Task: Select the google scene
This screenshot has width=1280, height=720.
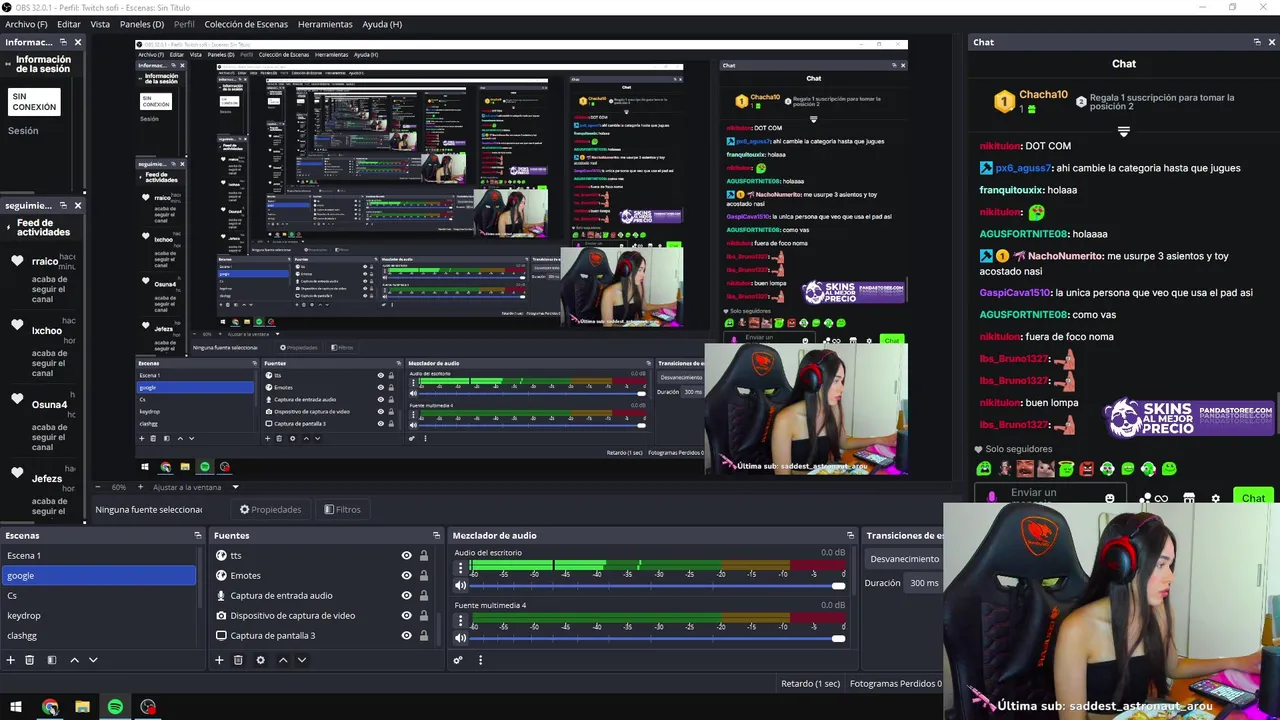Action: tap(99, 575)
